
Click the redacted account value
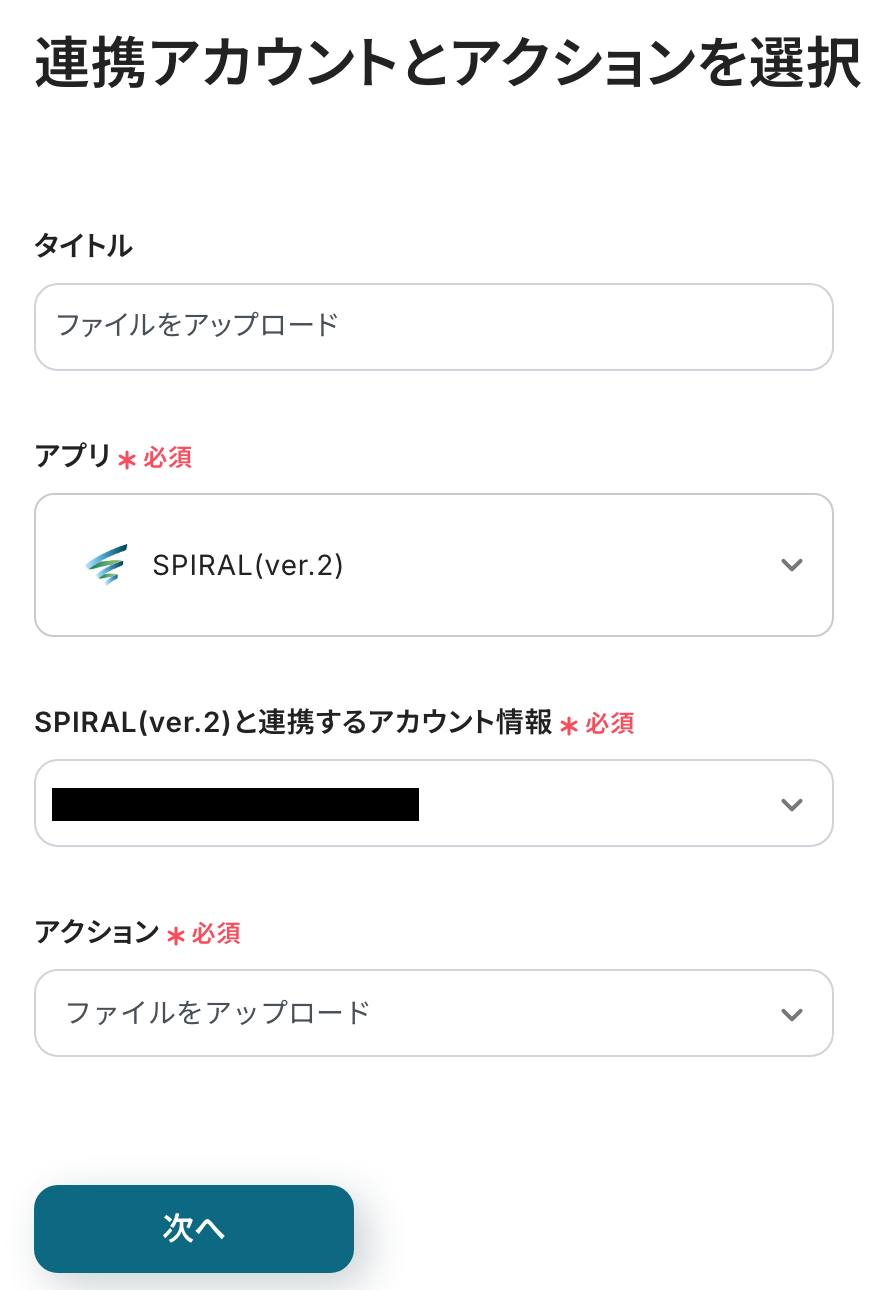pyautogui.click(x=235, y=804)
